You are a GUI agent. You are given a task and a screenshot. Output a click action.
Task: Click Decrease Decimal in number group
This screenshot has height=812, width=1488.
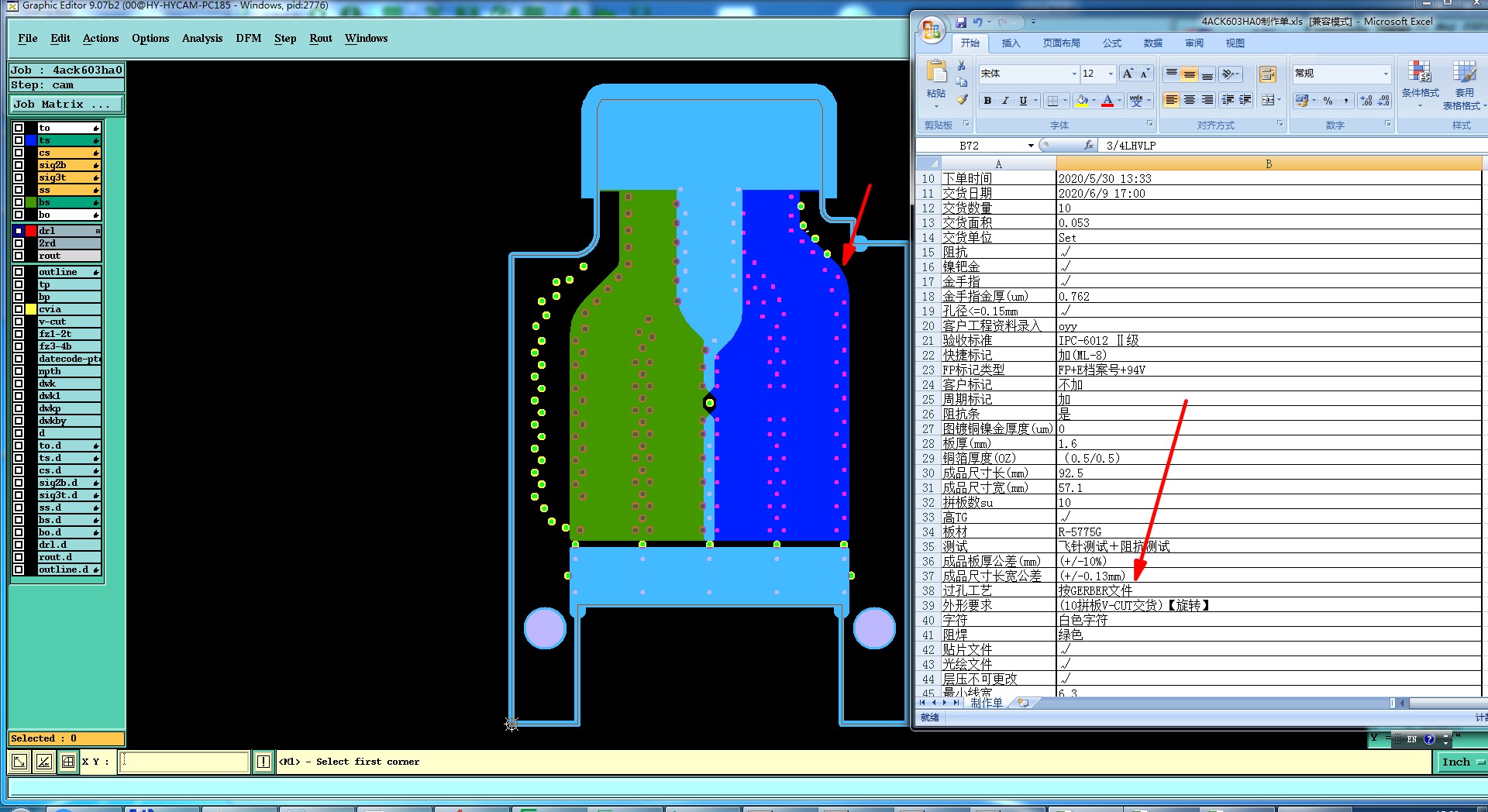pos(1383,101)
